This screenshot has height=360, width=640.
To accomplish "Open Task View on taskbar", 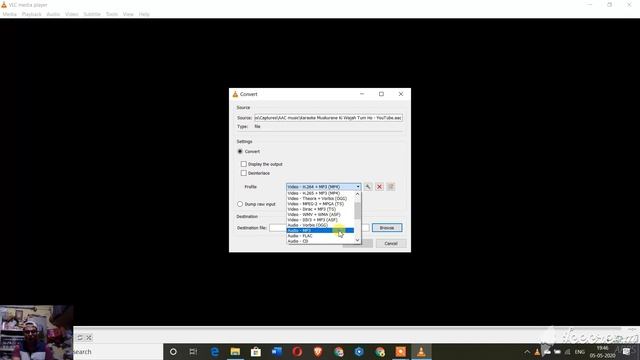I will point(193,351).
